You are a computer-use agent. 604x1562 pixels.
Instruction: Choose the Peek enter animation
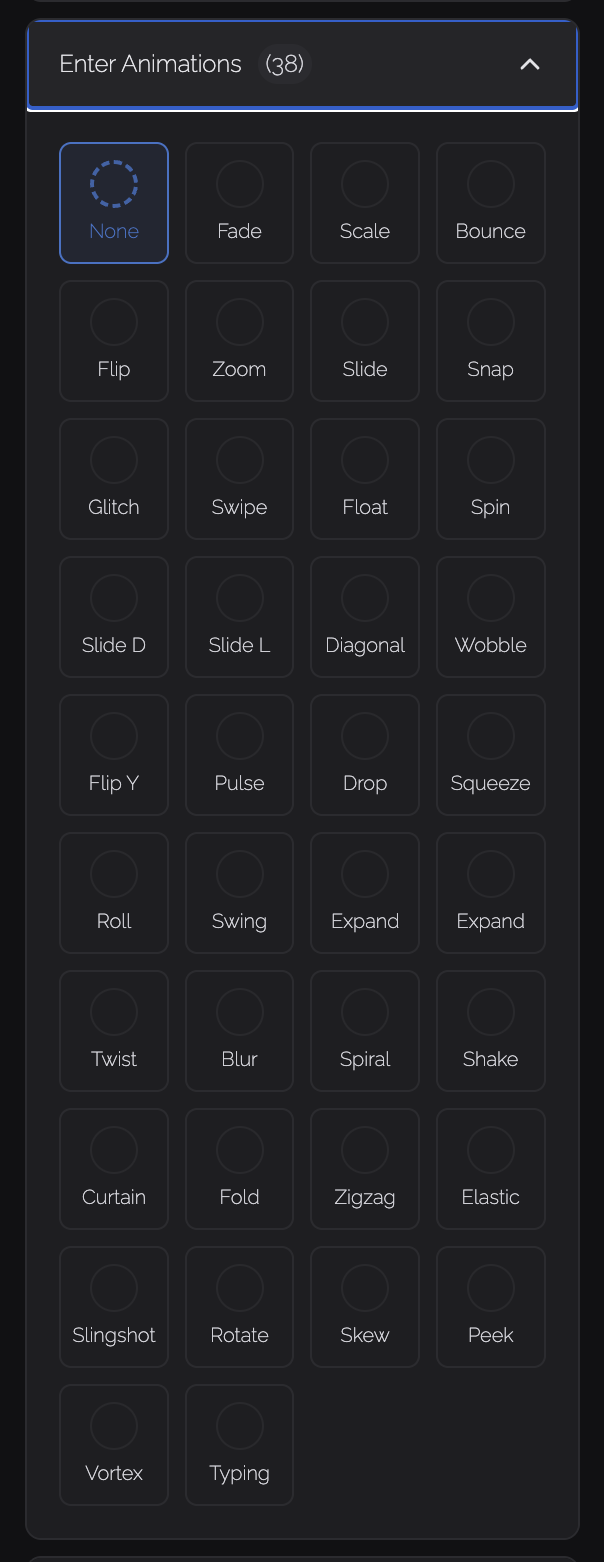point(491,1307)
